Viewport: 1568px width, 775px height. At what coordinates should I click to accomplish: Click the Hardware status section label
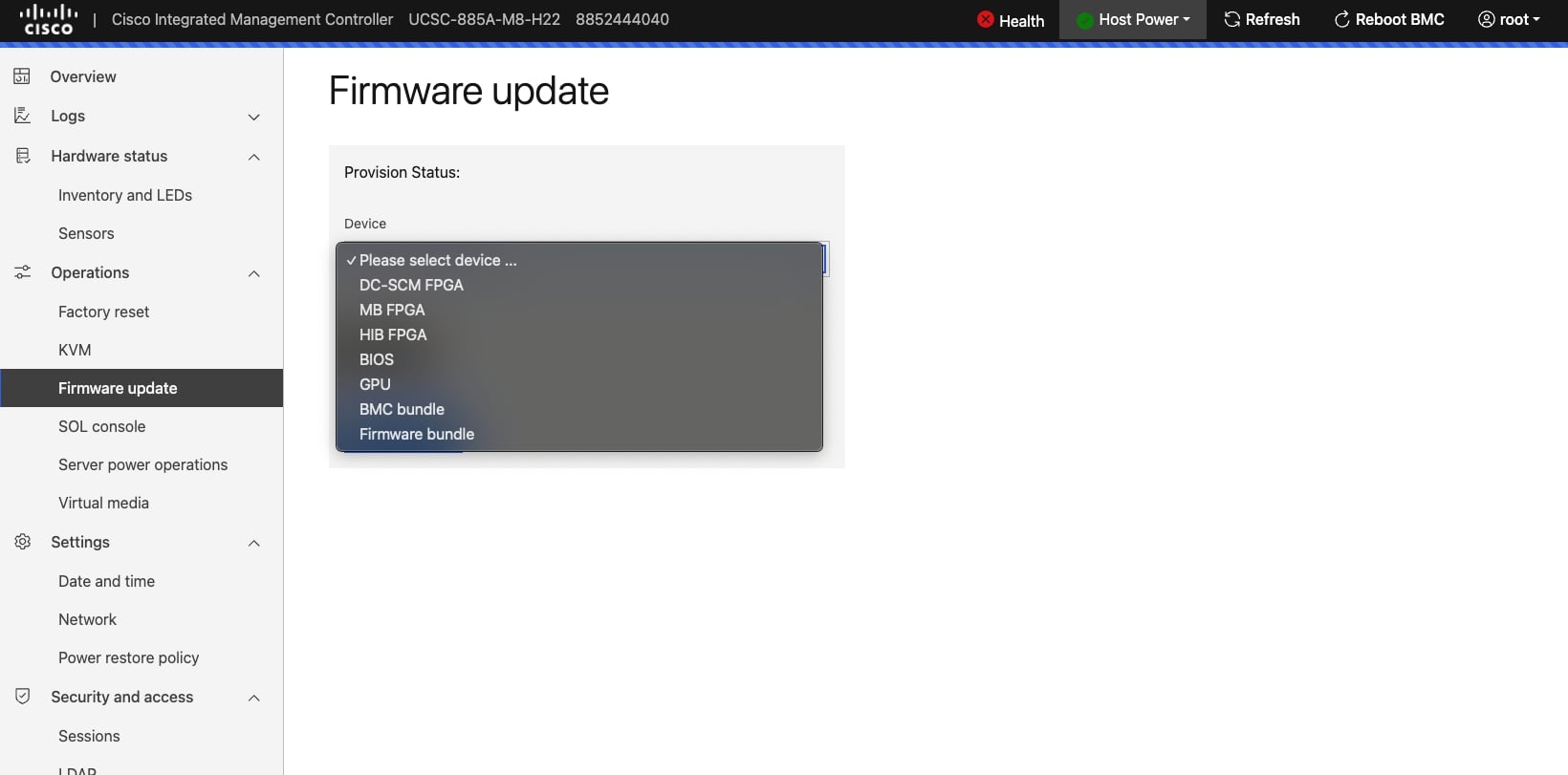pyautogui.click(x=109, y=156)
